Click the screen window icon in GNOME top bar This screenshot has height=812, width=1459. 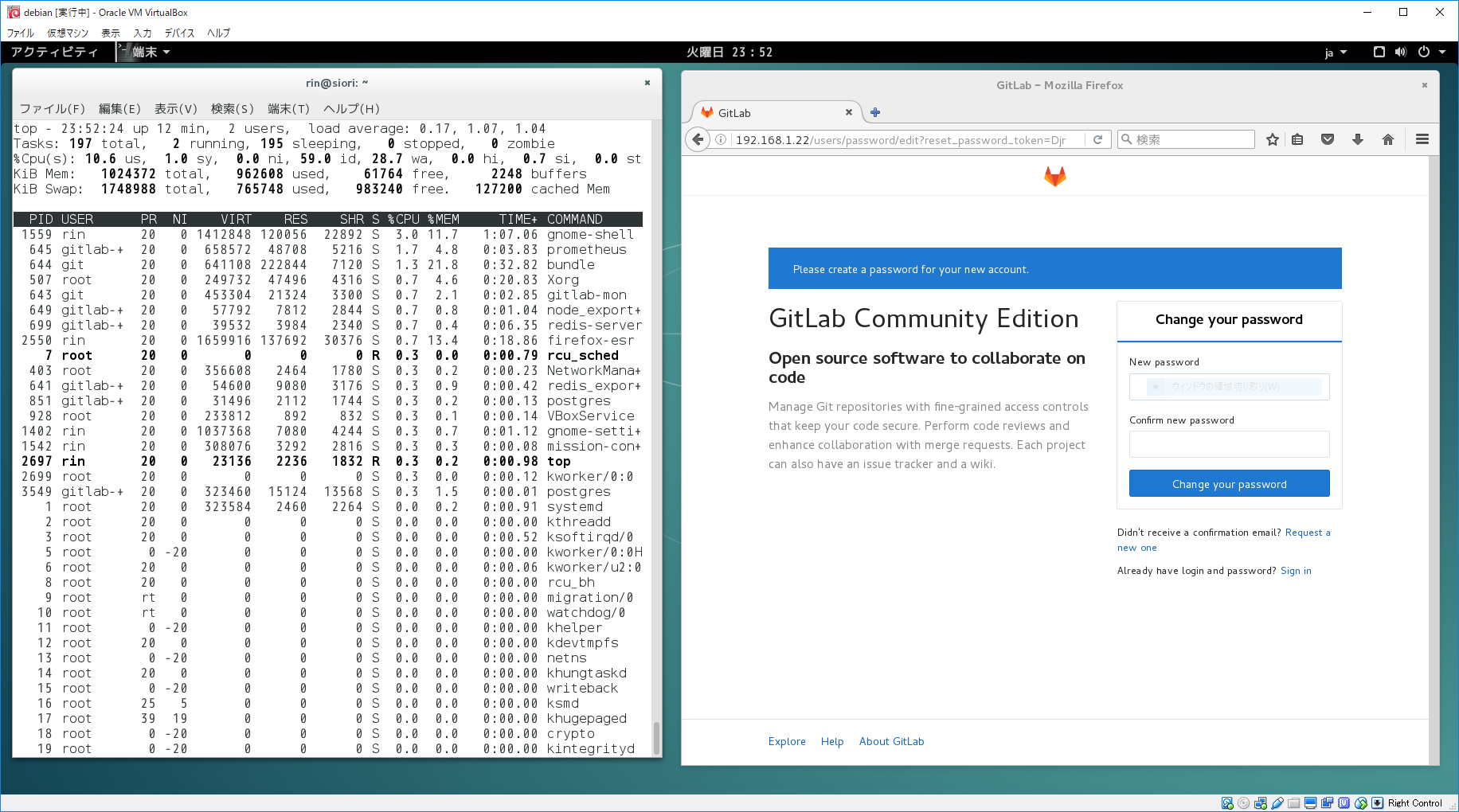(x=1379, y=53)
